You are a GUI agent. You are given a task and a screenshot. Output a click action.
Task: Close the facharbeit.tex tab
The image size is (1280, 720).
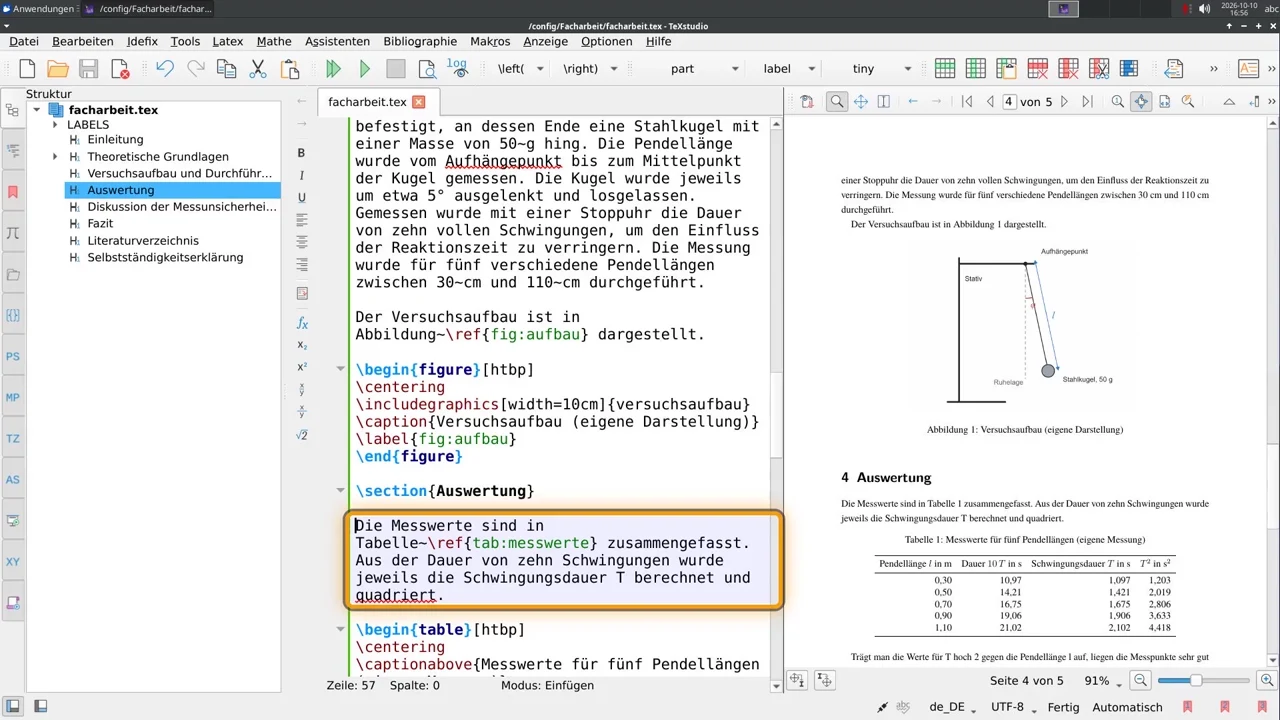[x=419, y=102]
